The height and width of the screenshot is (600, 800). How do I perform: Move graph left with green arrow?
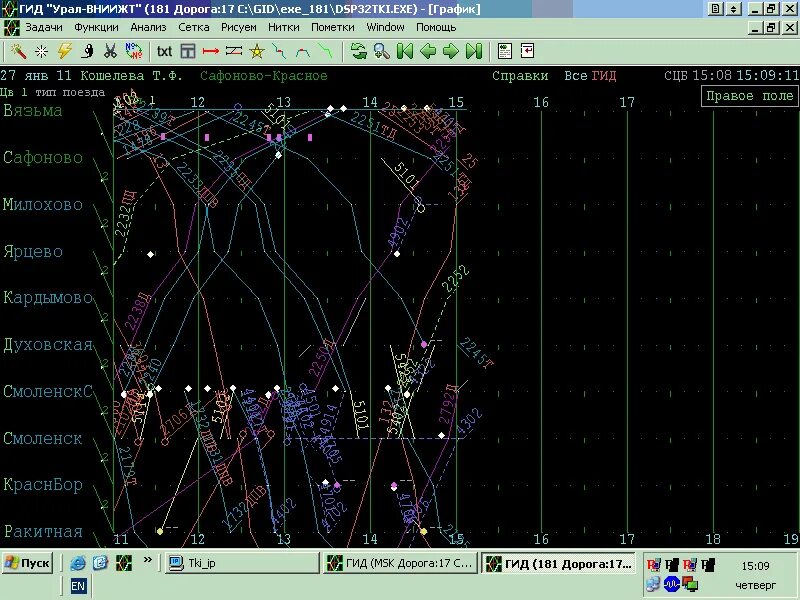pos(428,51)
